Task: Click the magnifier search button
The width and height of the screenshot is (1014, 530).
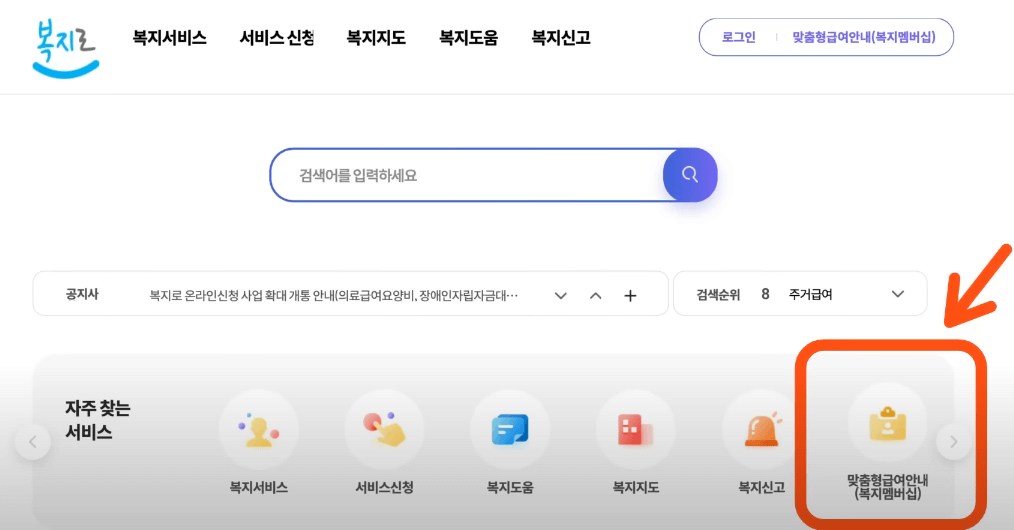Action: click(x=690, y=175)
